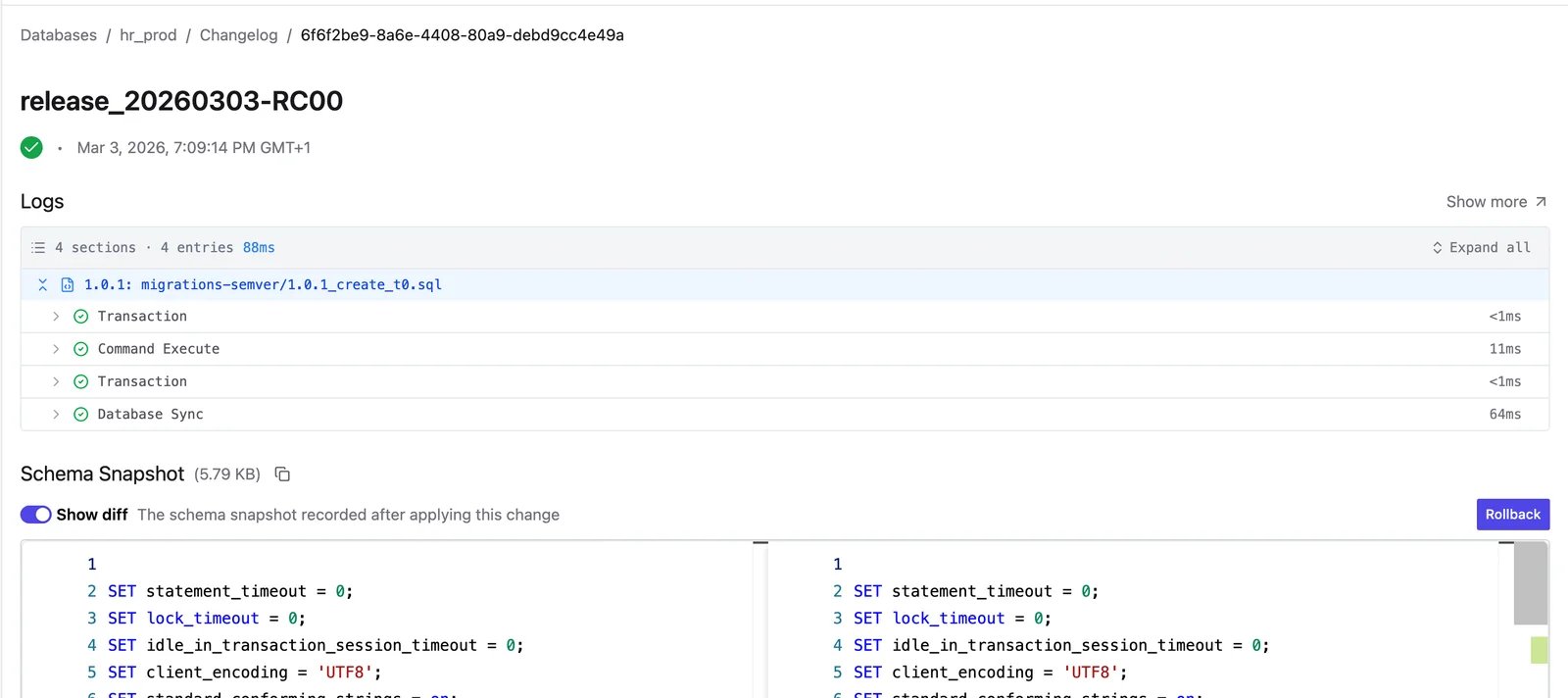Click Expand all in logs
The width and height of the screenshot is (1568, 698).
click(1490, 248)
